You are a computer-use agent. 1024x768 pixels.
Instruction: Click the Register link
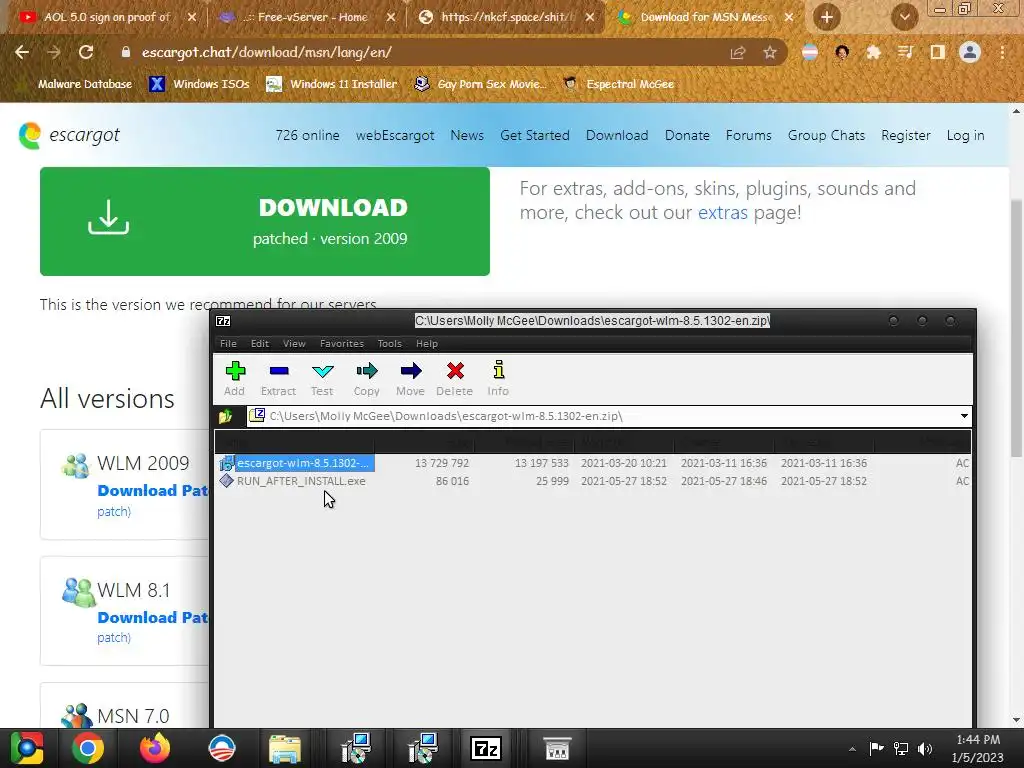[x=906, y=135]
